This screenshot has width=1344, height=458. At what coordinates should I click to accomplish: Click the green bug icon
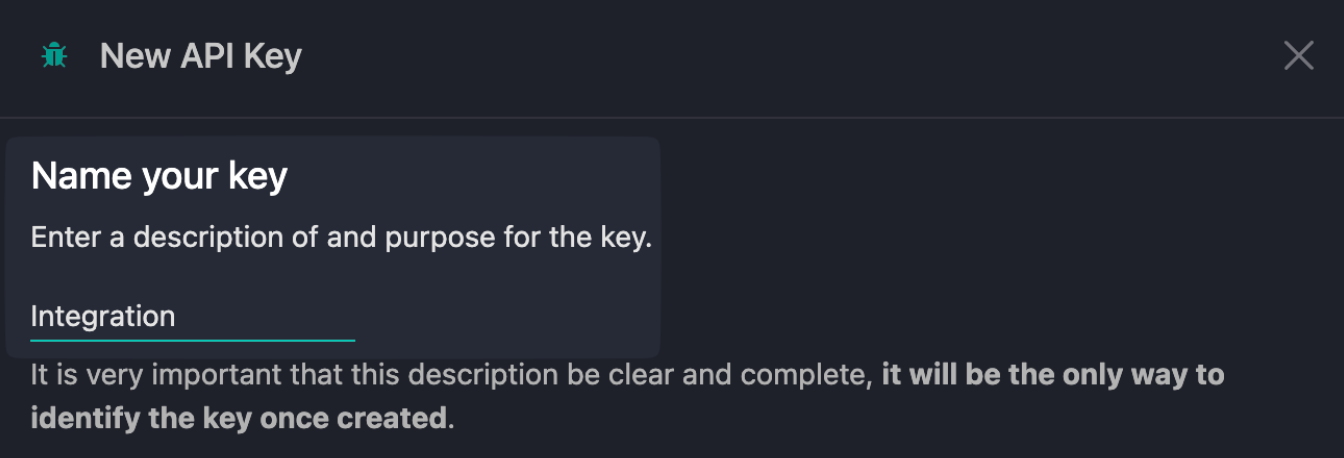[x=54, y=56]
